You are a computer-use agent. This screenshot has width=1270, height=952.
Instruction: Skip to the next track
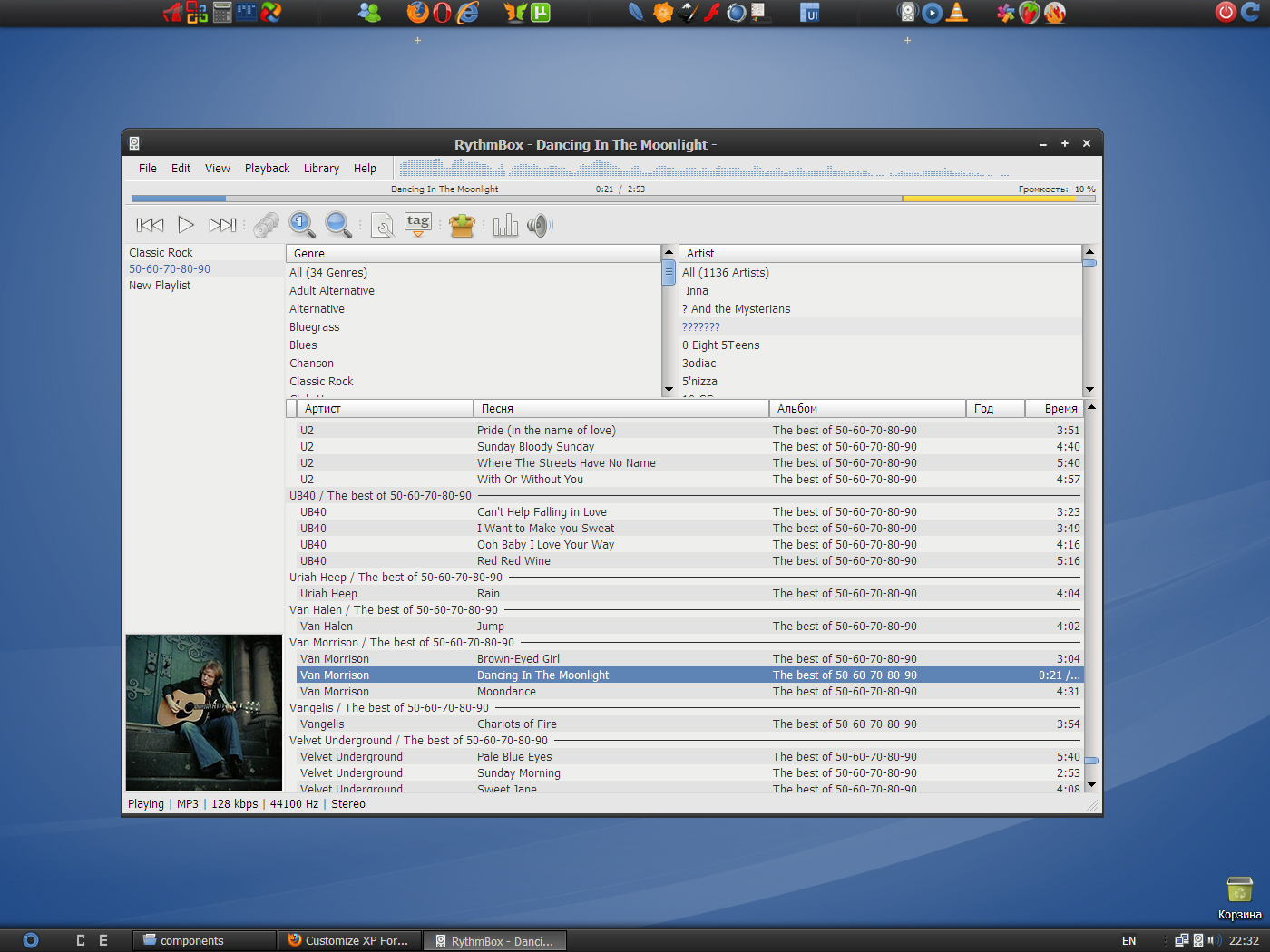pyautogui.click(x=221, y=224)
